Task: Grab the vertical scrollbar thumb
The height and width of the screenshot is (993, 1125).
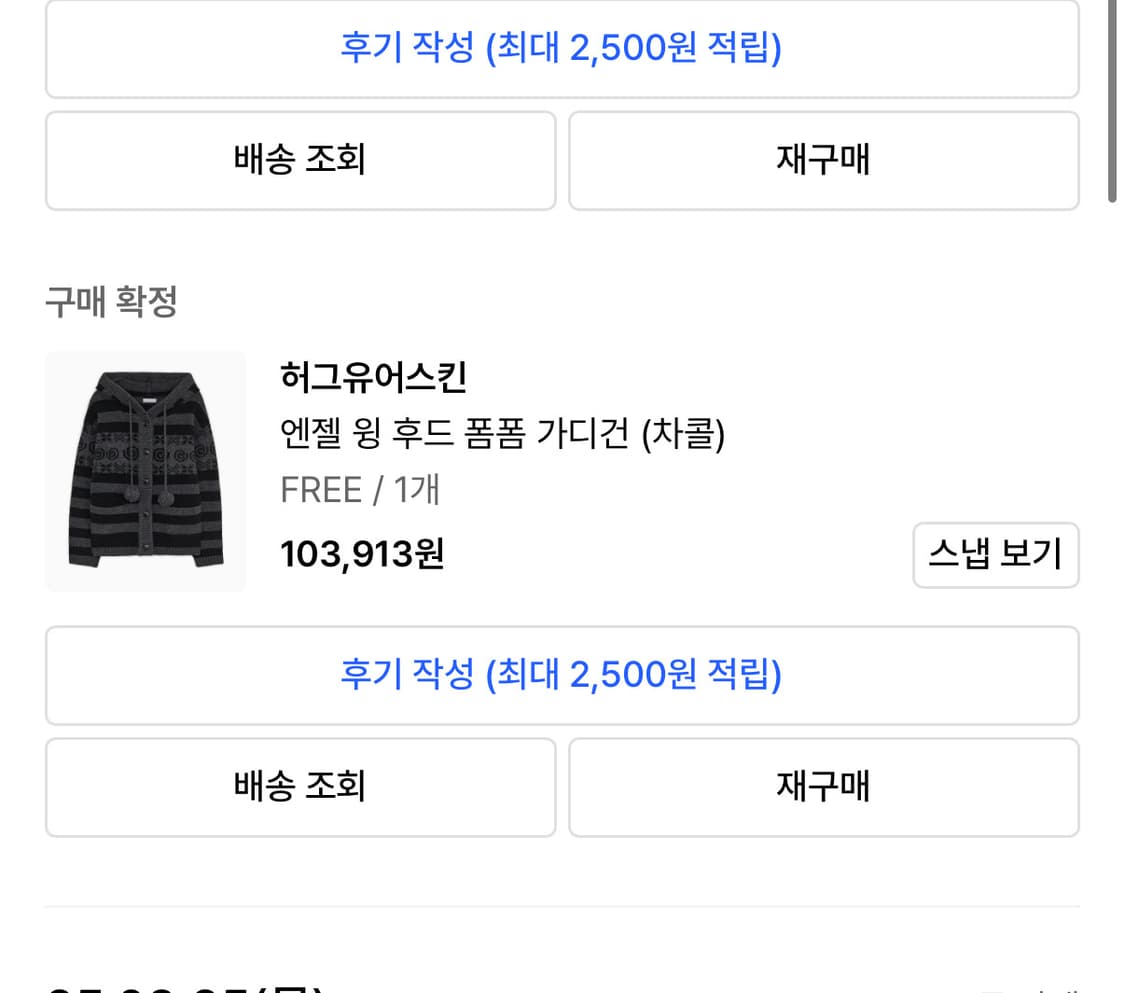Action: click(x=1112, y=100)
